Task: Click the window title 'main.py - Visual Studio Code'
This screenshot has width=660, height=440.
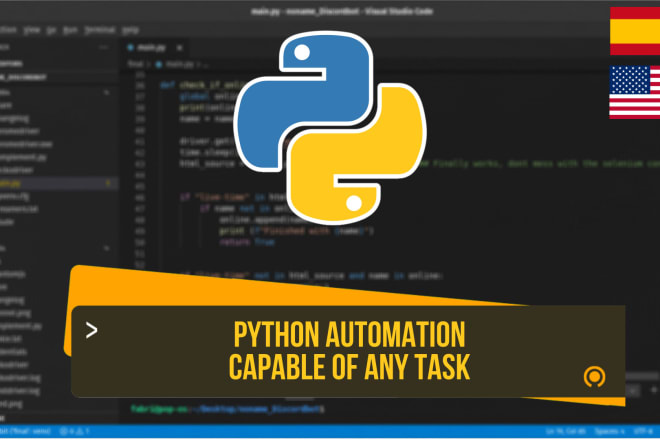Action: (x=342, y=11)
